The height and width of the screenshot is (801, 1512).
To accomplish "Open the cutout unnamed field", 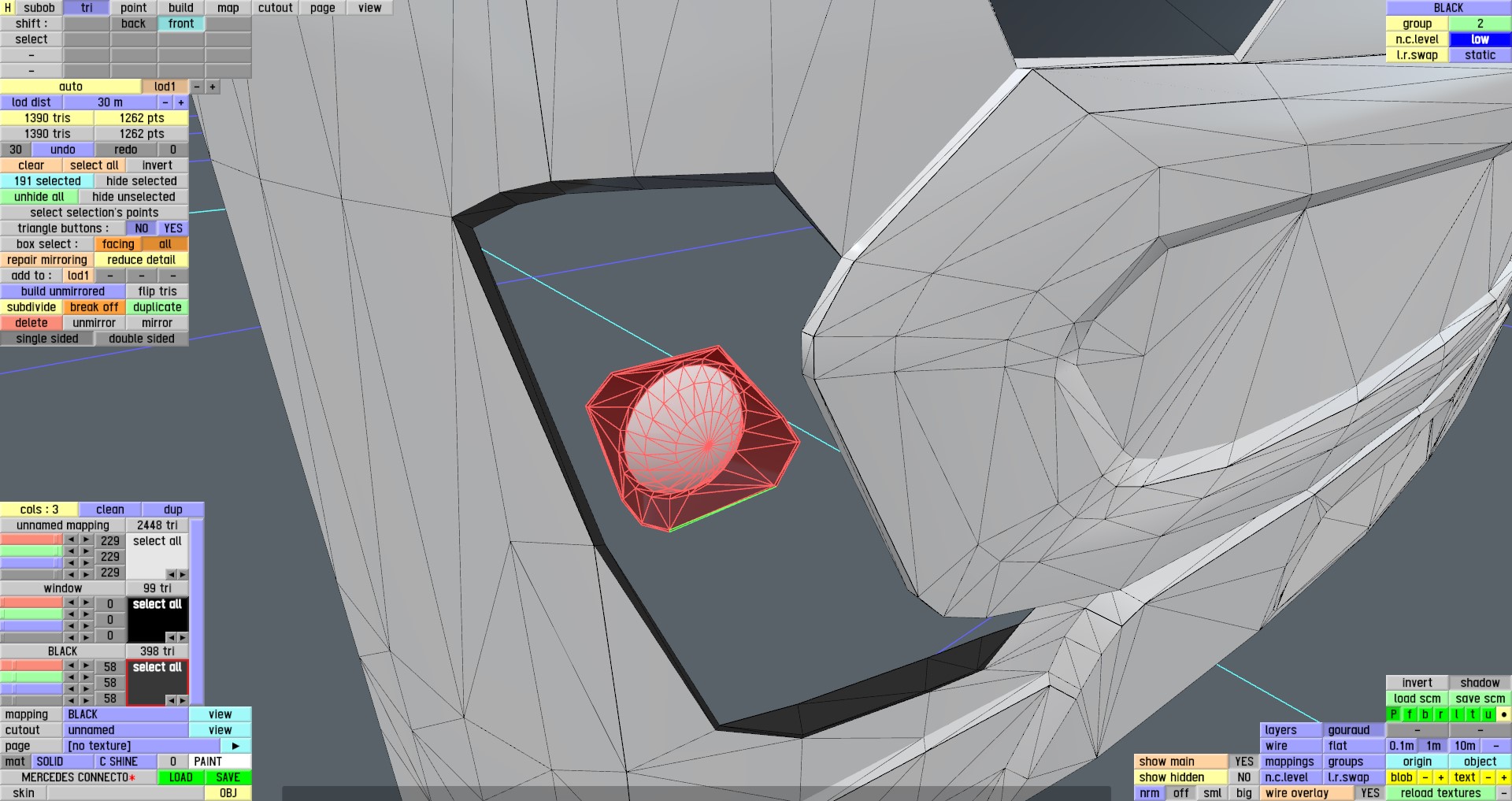I will pyautogui.click(x=126, y=730).
